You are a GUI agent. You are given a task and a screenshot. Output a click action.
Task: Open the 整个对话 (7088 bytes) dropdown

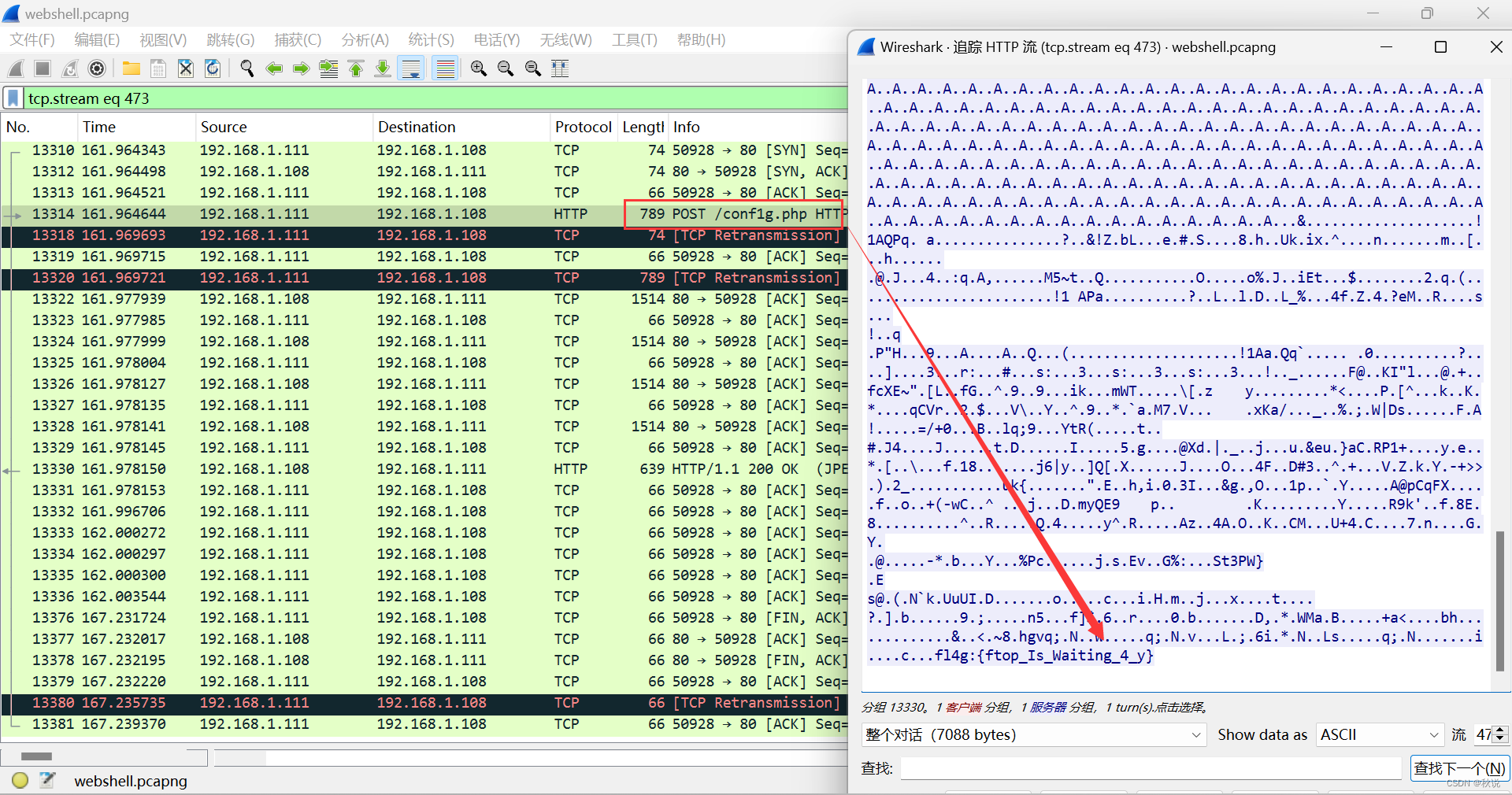[1033, 734]
